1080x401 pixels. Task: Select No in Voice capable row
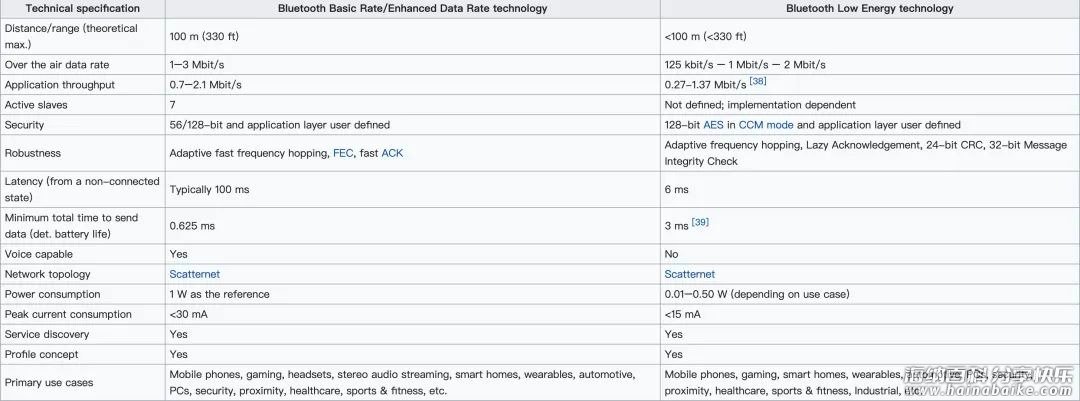coord(672,254)
